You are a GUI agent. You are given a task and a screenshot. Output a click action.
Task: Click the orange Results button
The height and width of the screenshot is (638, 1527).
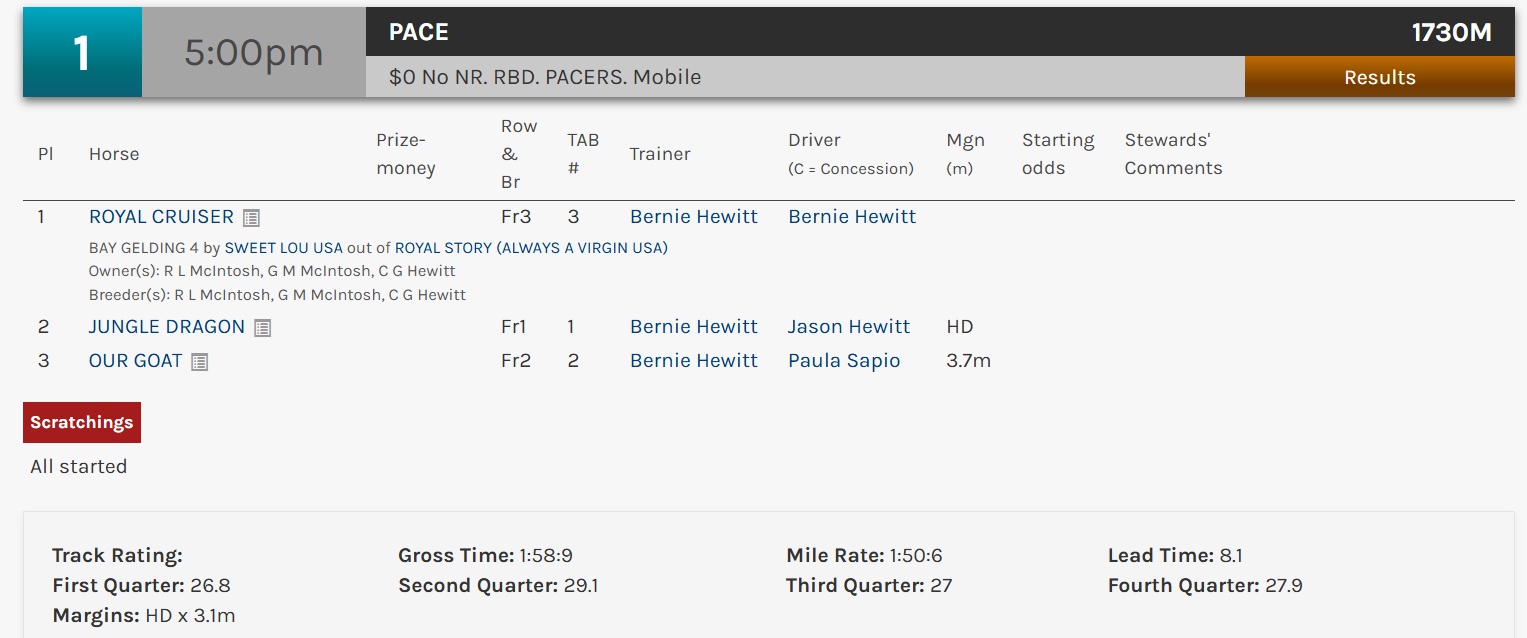click(x=1379, y=77)
